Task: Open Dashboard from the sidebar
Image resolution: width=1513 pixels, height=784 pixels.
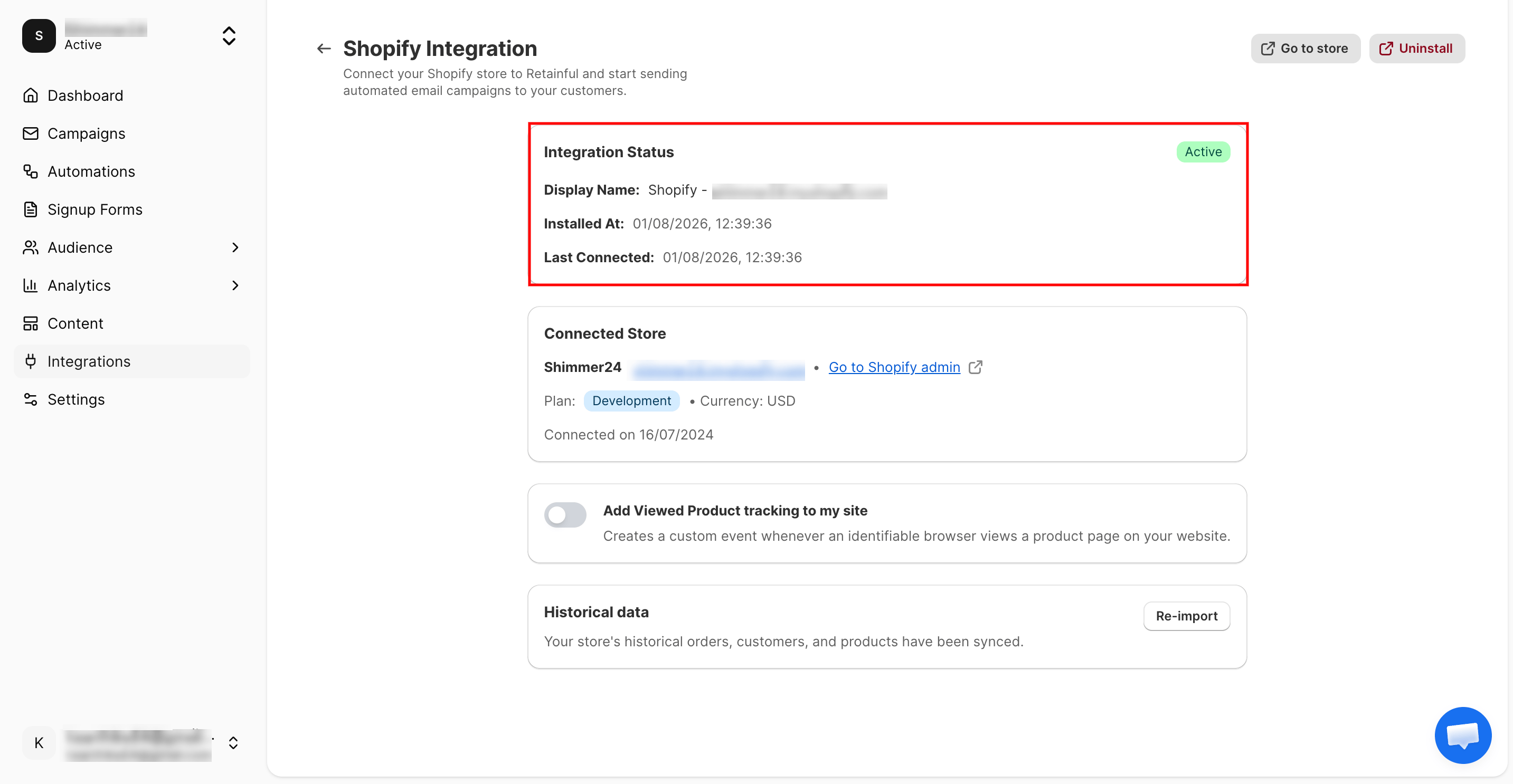Action: (x=131, y=95)
